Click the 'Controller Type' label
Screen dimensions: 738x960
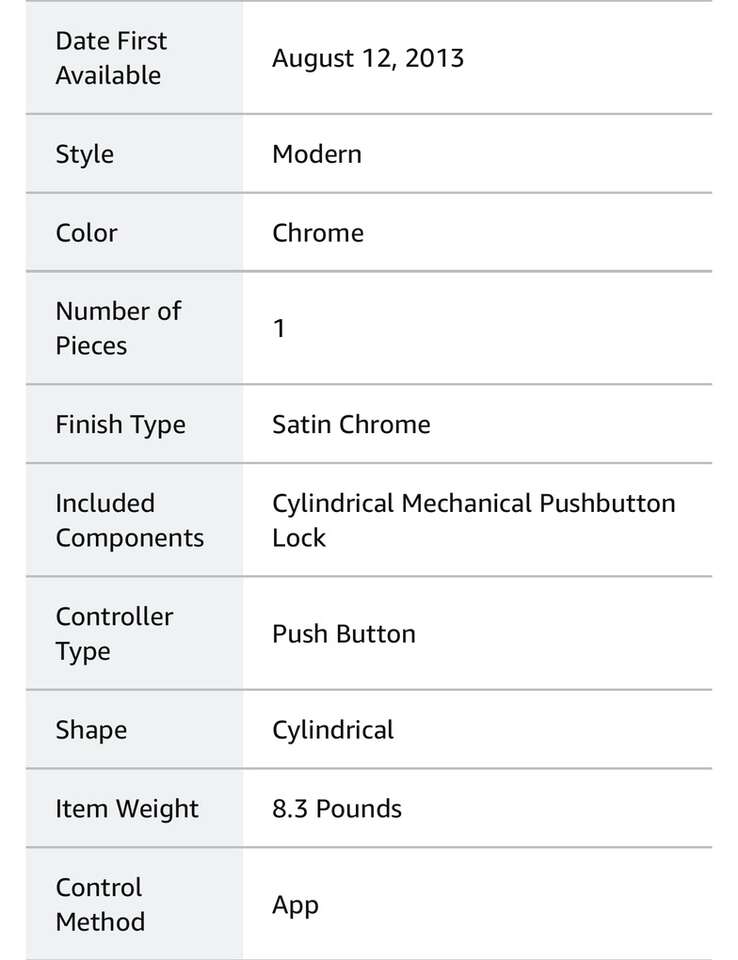click(114, 634)
